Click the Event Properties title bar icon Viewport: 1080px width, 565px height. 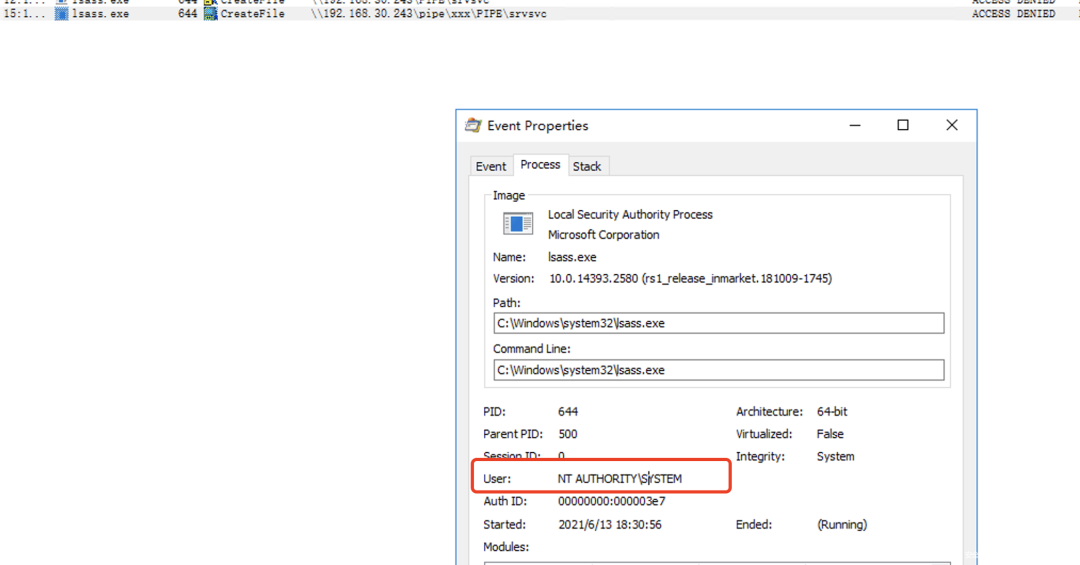tap(473, 125)
